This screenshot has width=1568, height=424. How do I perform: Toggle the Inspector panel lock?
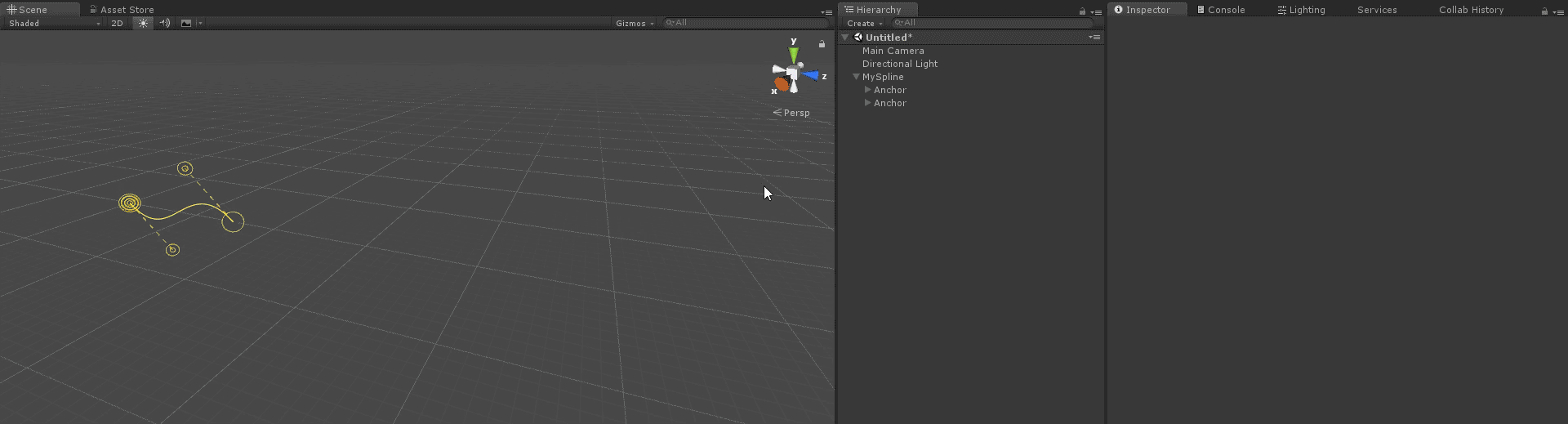coord(1544,11)
